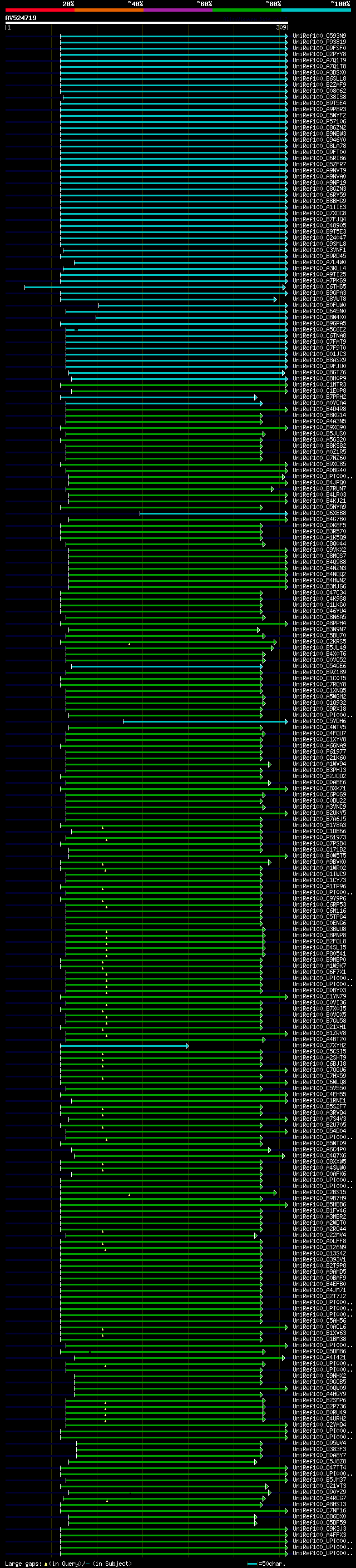This screenshot has width=356, height=1568.
Task: Click the white query sequence bar
Action: [x=147, y=22]
